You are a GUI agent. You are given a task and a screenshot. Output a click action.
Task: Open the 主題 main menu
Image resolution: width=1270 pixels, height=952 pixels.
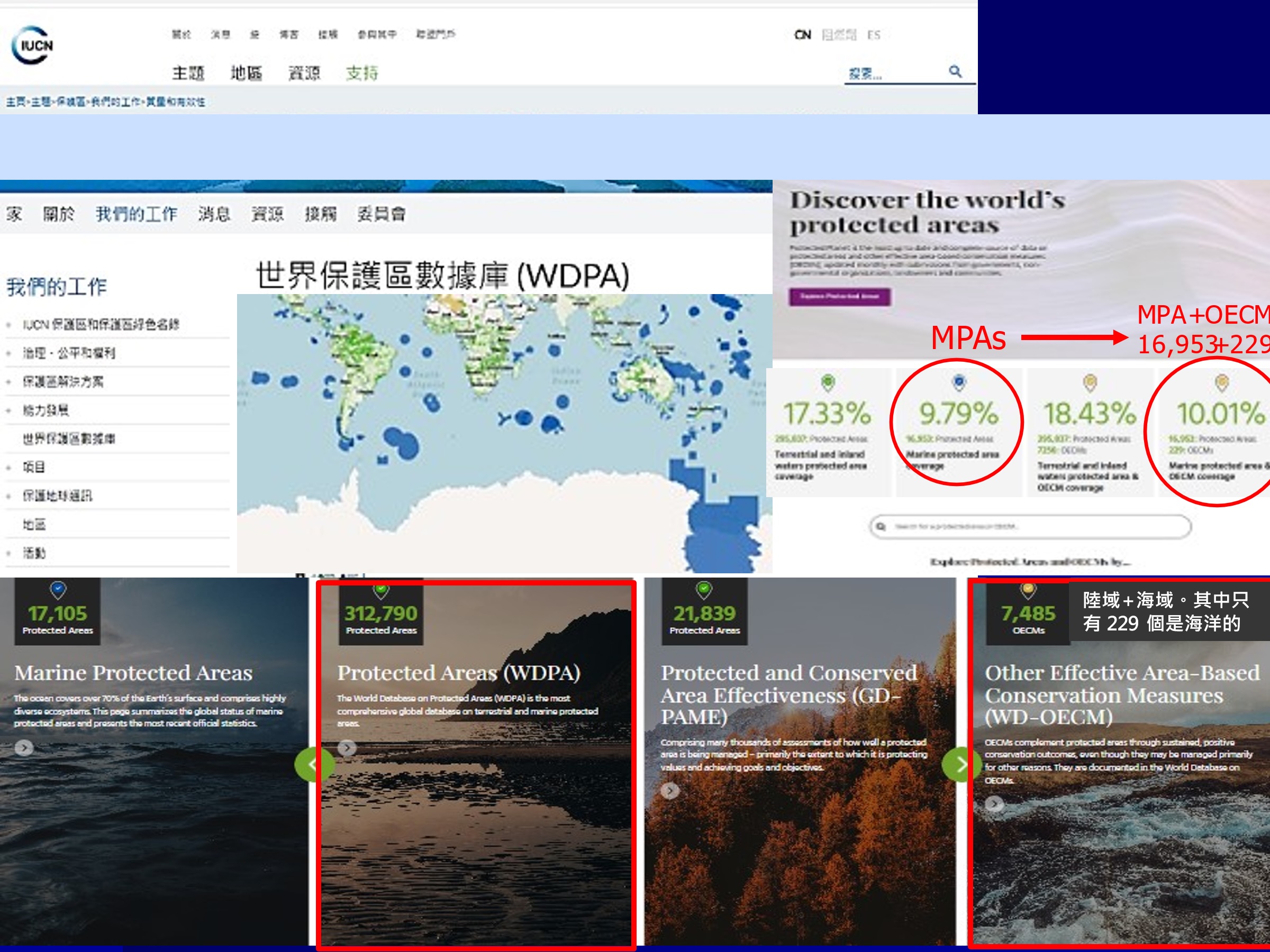coord(188,73)
